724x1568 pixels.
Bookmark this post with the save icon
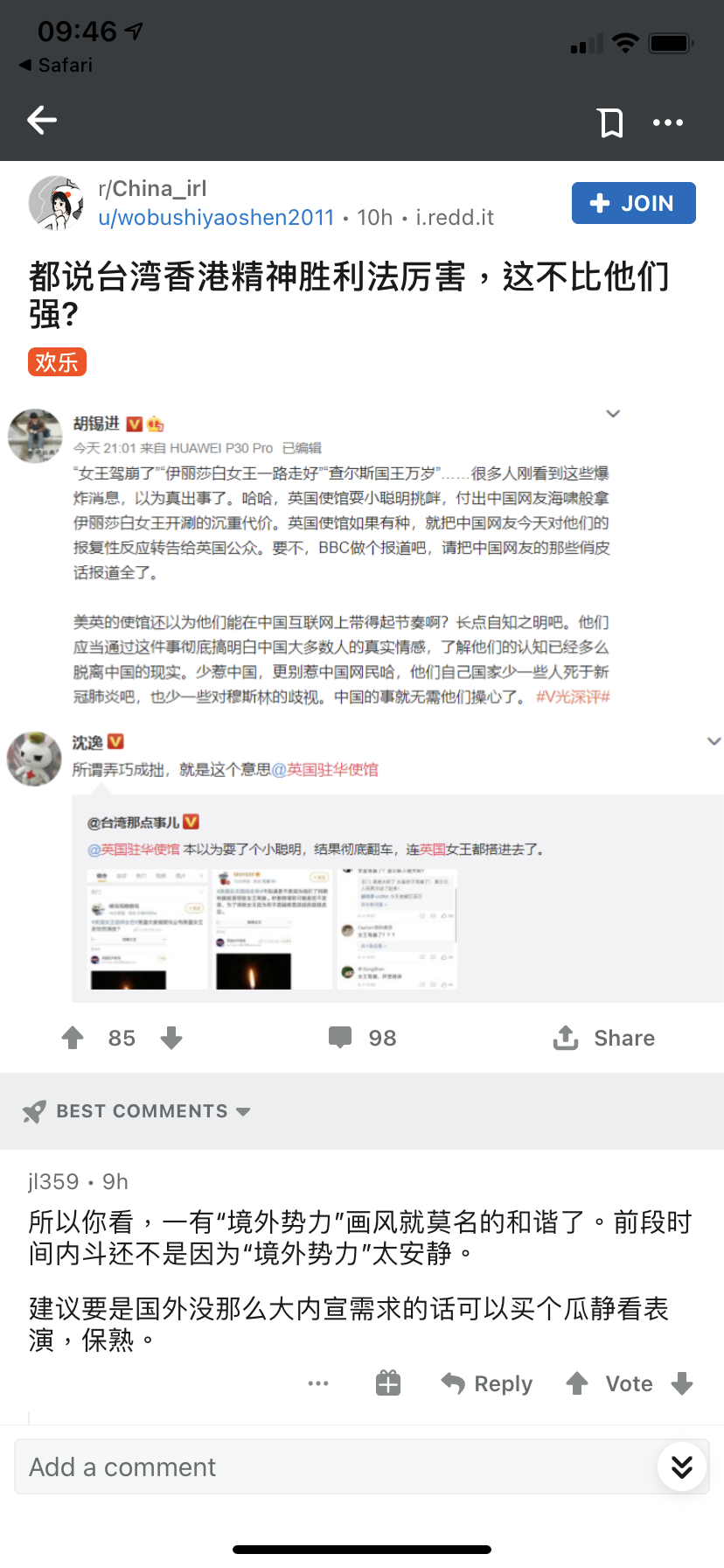click(611, 122)
